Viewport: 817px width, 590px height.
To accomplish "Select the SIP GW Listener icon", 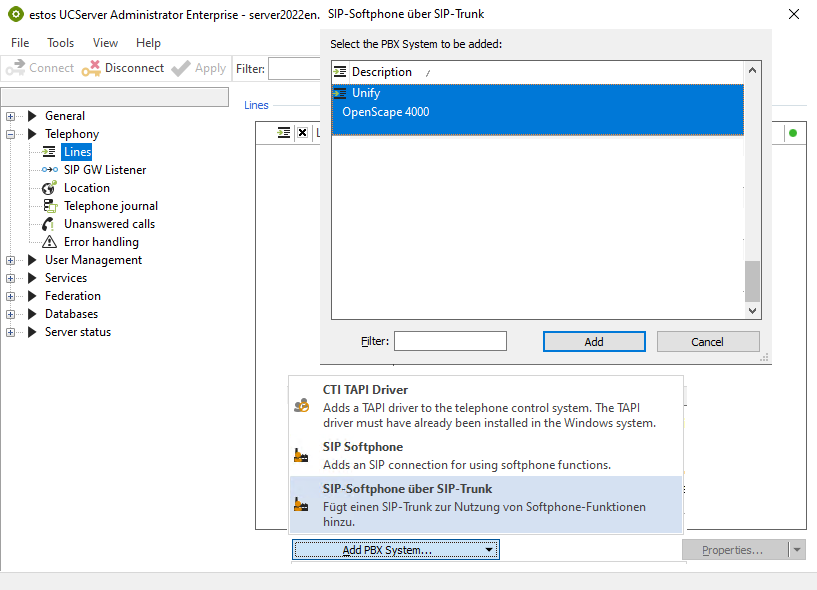I will pos(49,170).
